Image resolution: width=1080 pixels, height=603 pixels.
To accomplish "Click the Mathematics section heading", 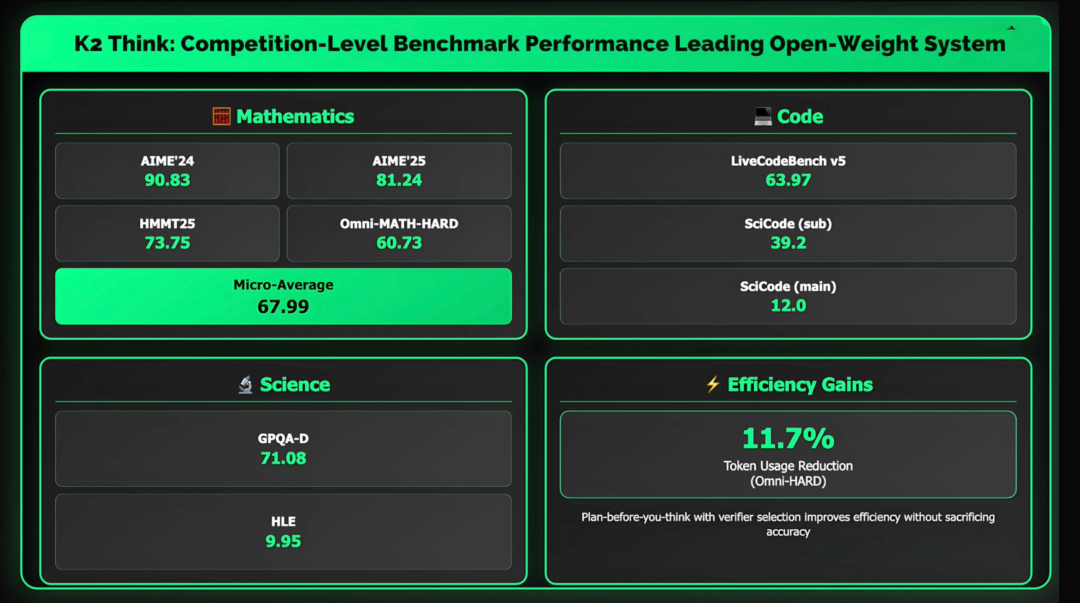I will coord(295,117).
